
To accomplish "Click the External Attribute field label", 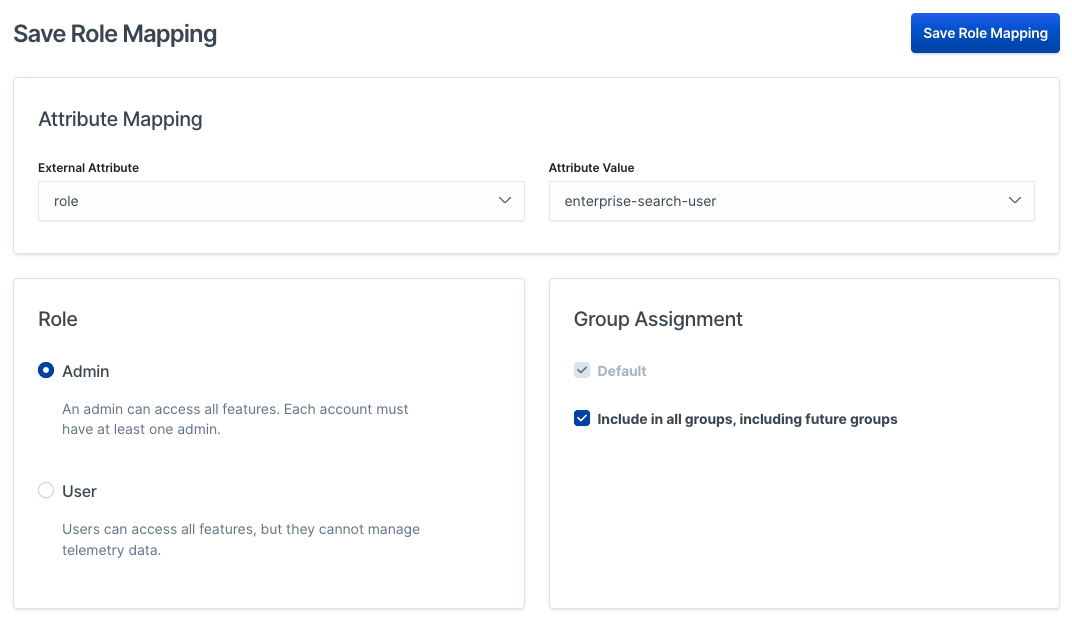I will (x=88, y=168).
